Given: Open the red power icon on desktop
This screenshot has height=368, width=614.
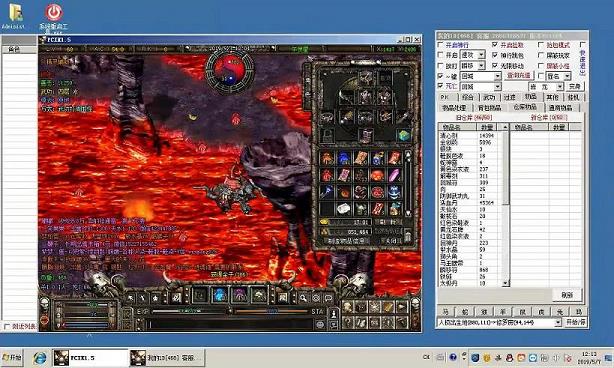Looking at the screenshot, I should pos(54,13).
